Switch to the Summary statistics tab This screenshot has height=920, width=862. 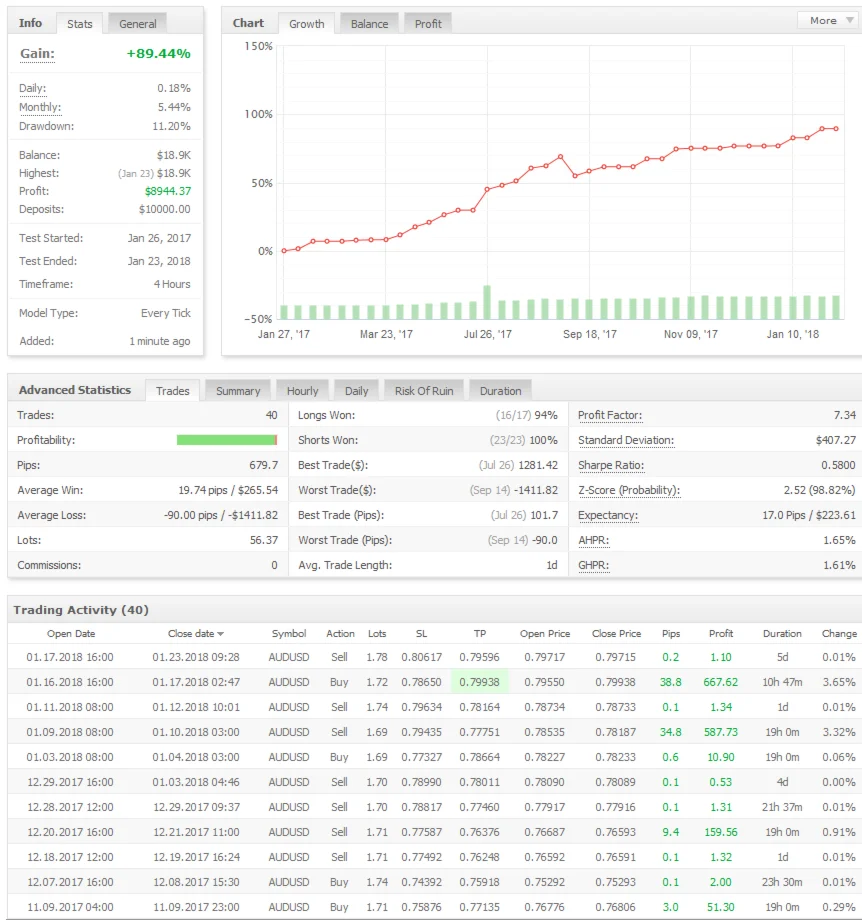[x=238, y=391]
